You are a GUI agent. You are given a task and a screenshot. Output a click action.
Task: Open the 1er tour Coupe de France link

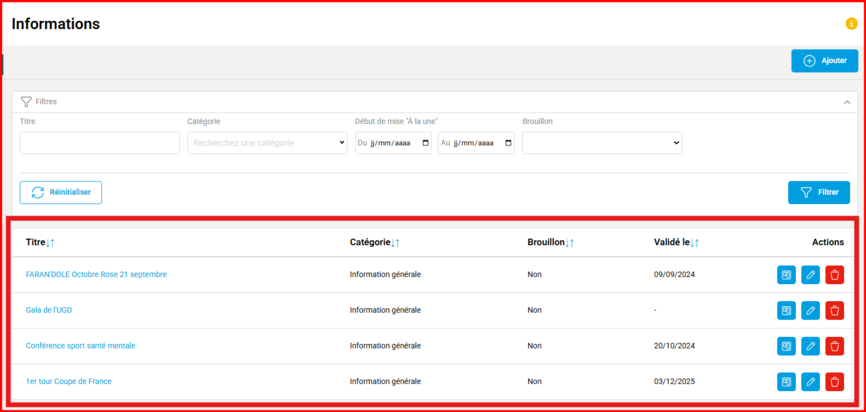click(x=69, y=381)
